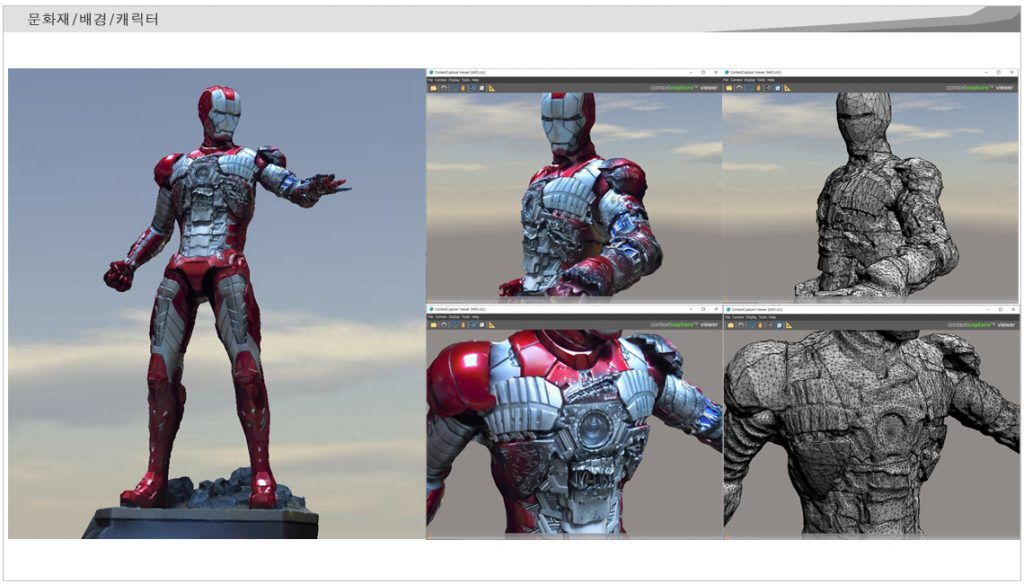The width and height of the screenshot is (1024, 584).
Task: Click the Open folder icon in lower textured viewer
Action: coord(434,325)
